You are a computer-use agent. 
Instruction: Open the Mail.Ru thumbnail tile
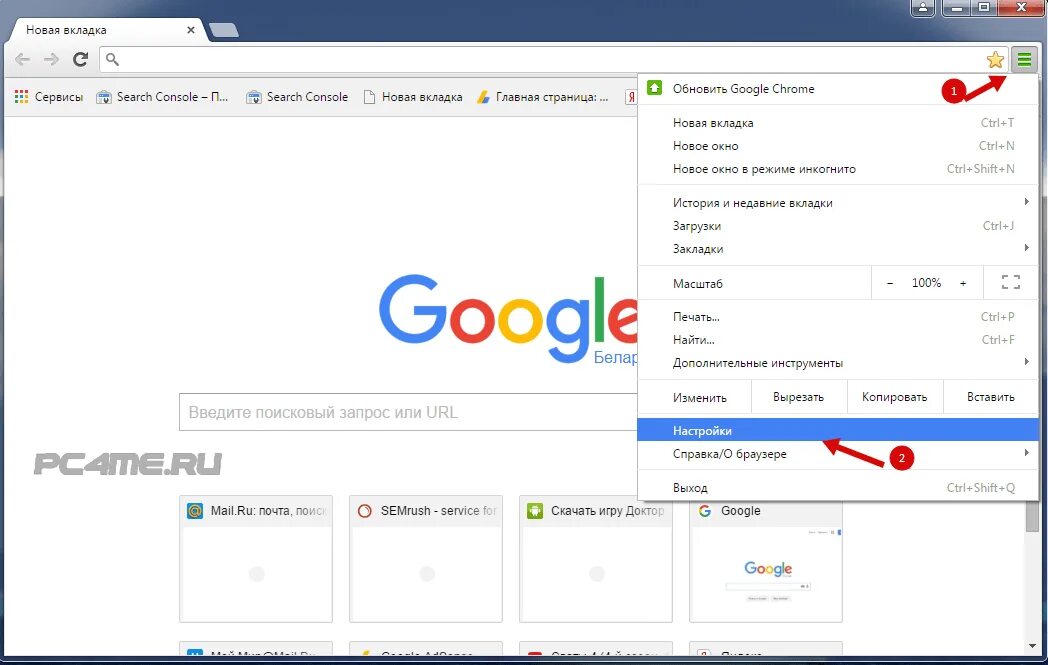pos(256,559)
